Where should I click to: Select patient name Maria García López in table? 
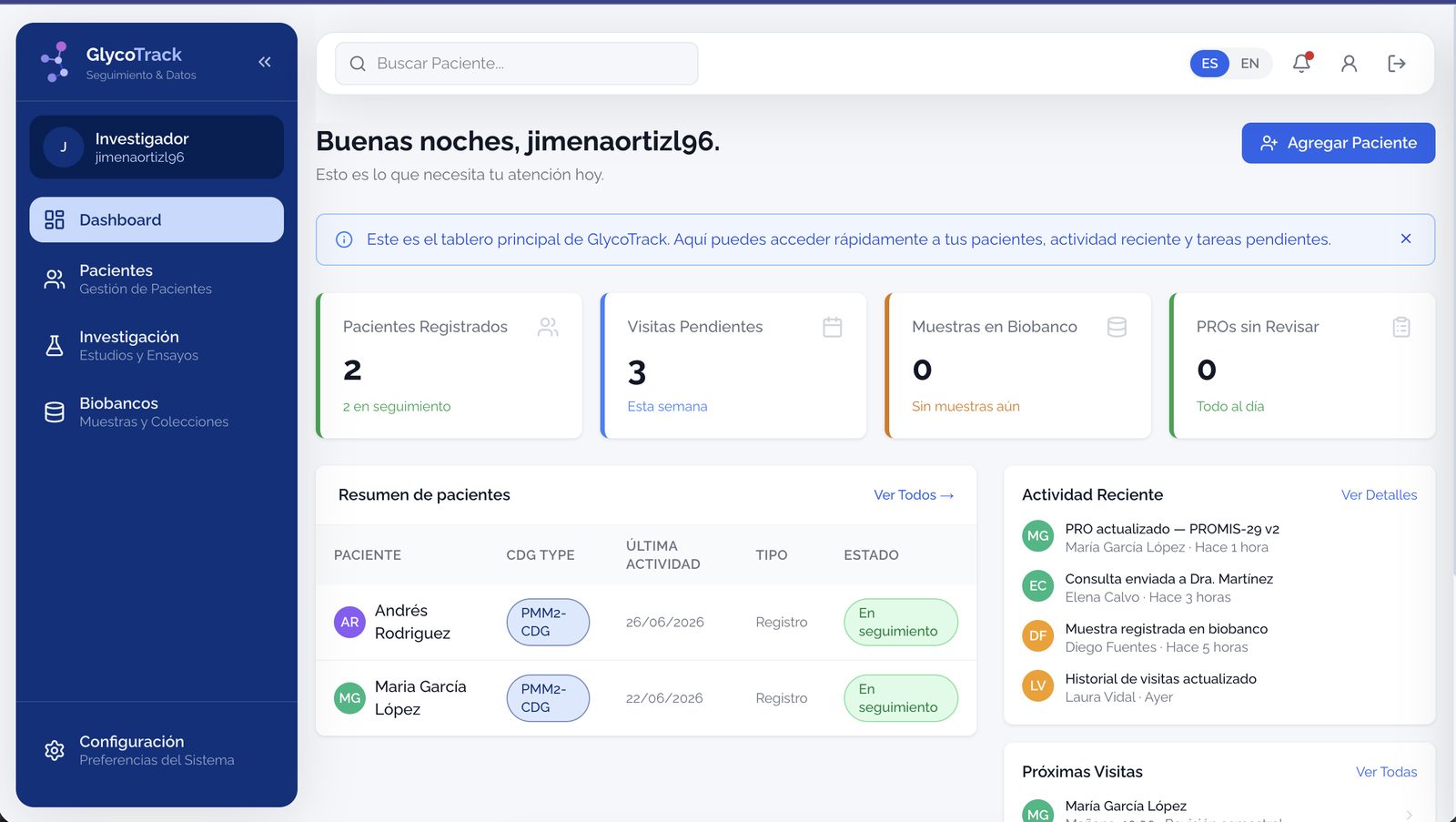tap(420, 698)
